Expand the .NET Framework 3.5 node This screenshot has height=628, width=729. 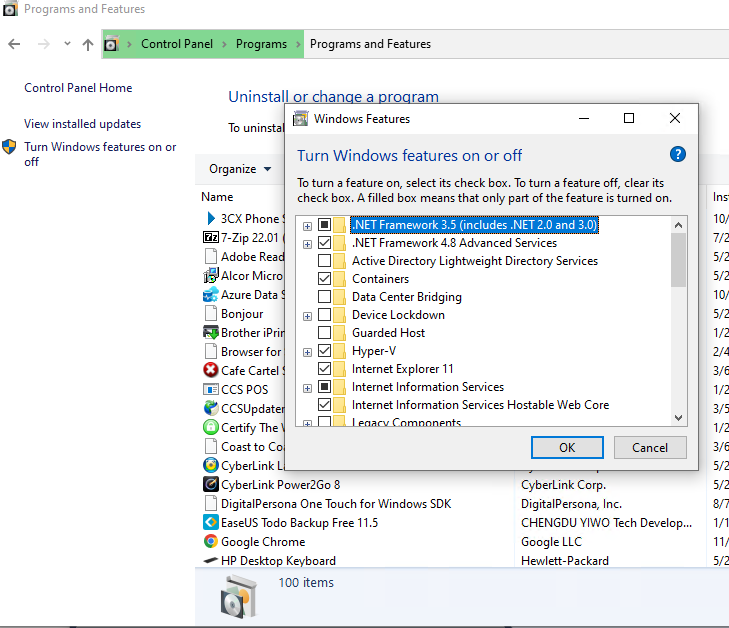pyautogui.click(x=307, y=226)
